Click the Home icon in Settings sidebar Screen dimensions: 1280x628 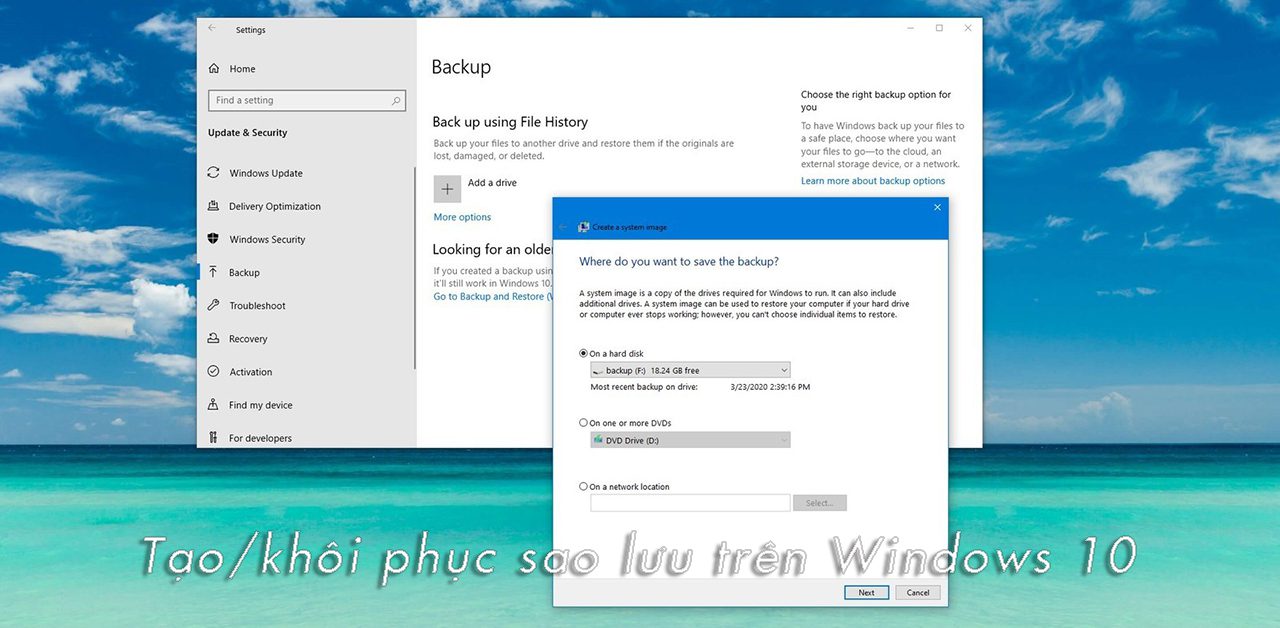pos(213,69)
